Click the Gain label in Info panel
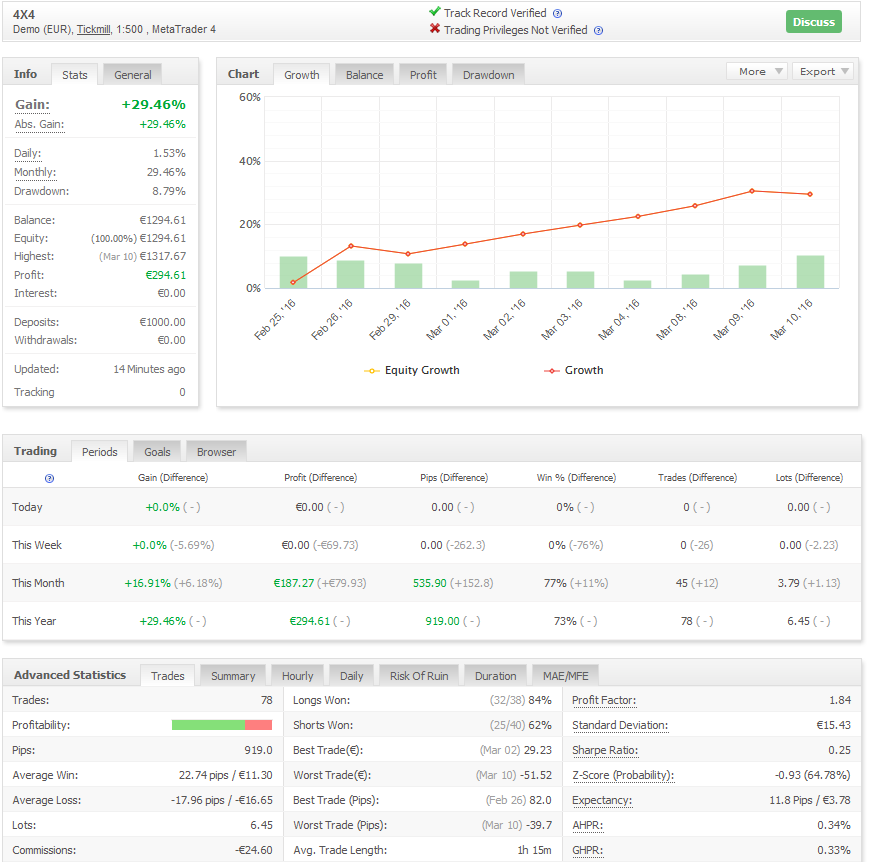The image size is (879, 862). point(33,105)
